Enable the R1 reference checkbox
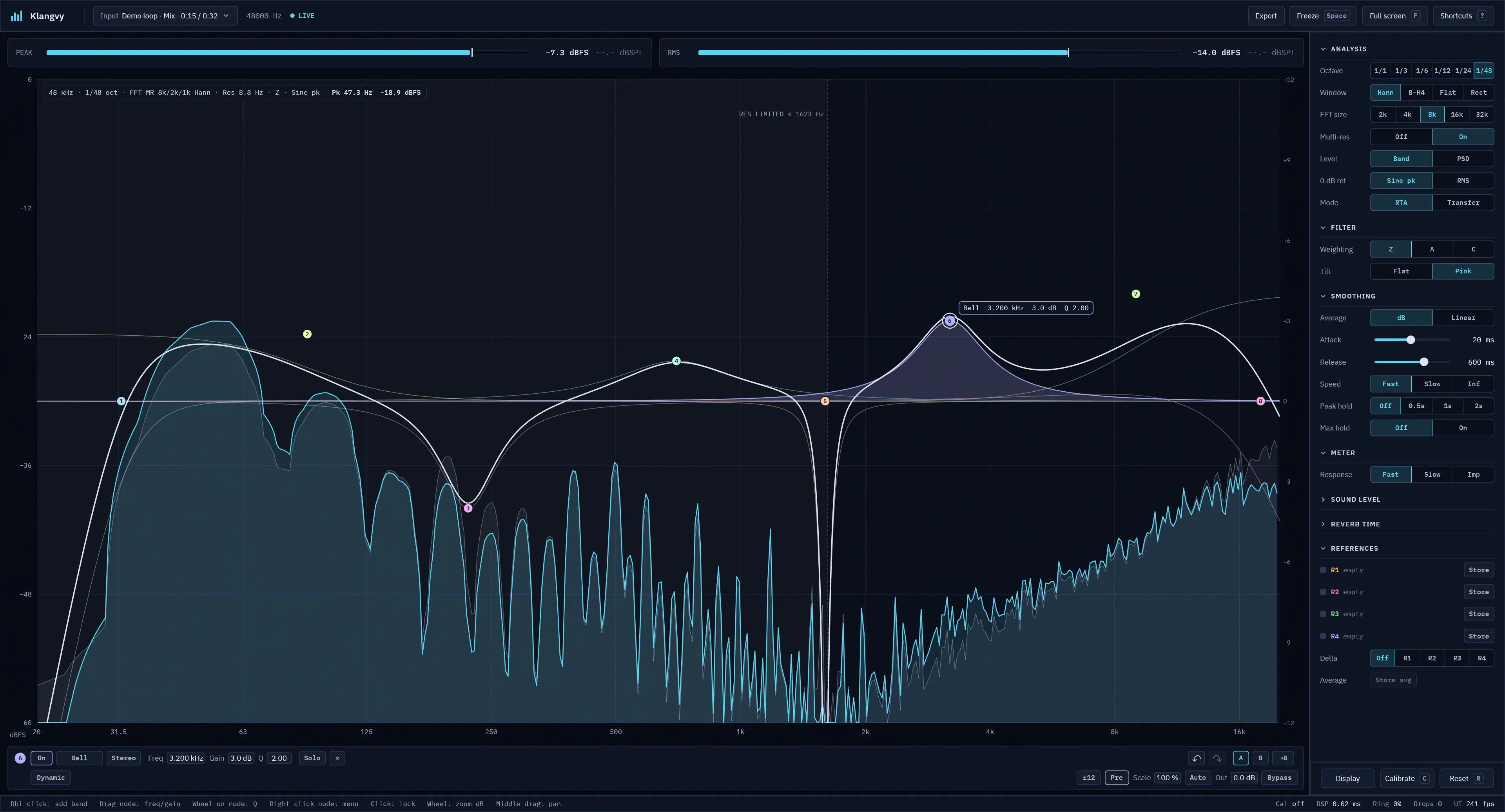 1323,570
